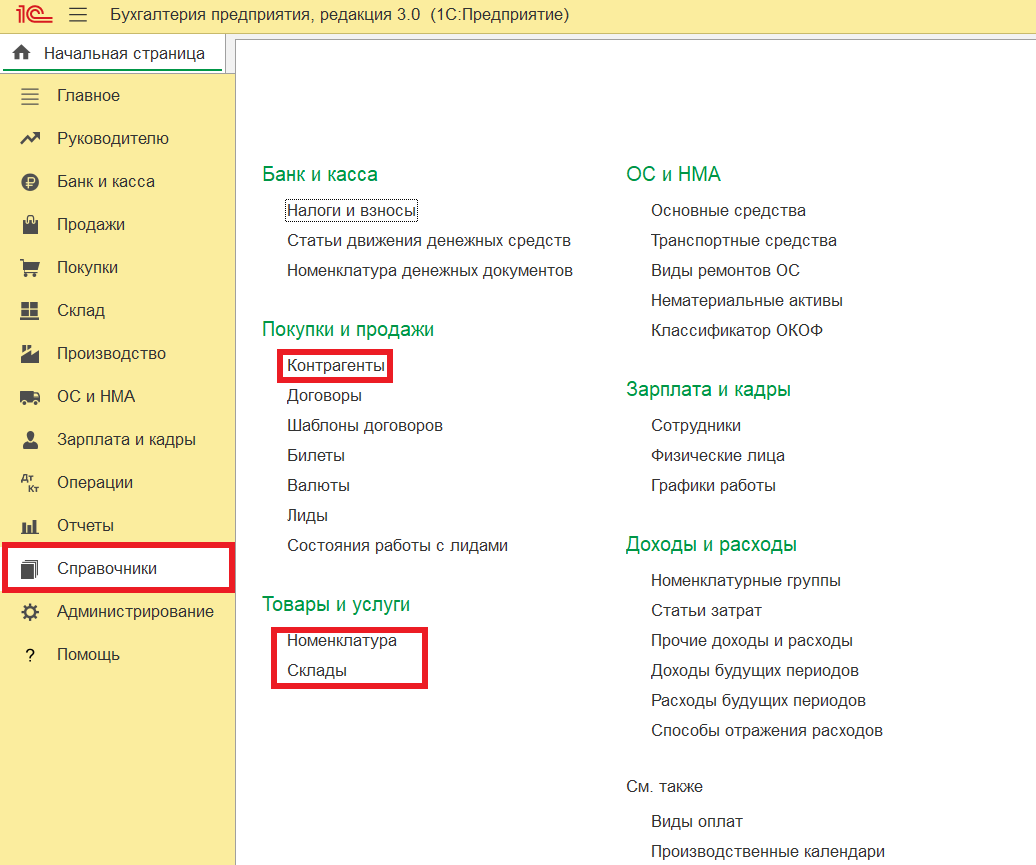
Task: Click the factory icon for Производство
Action: pos(30,354)
